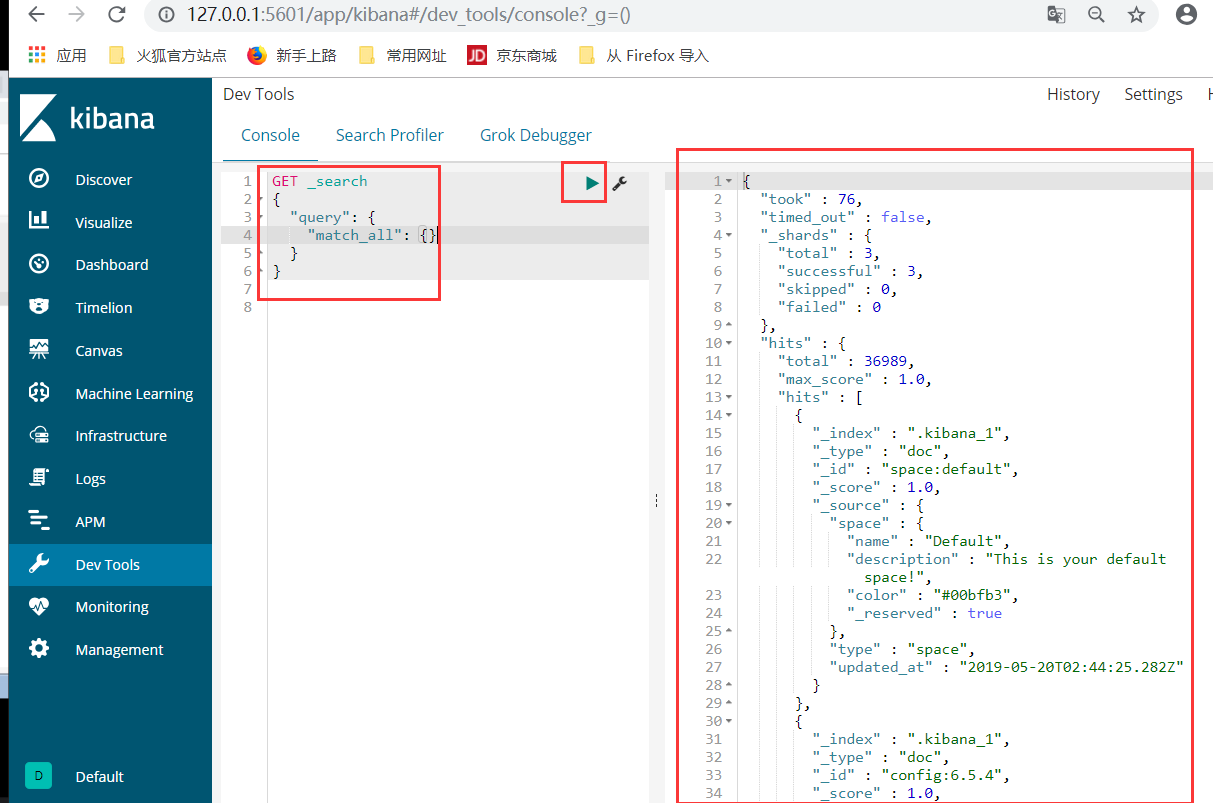Collapse request body fold arrow at line 2
The height and width of the screenshot is (803, 1213).
click(261, 199)
